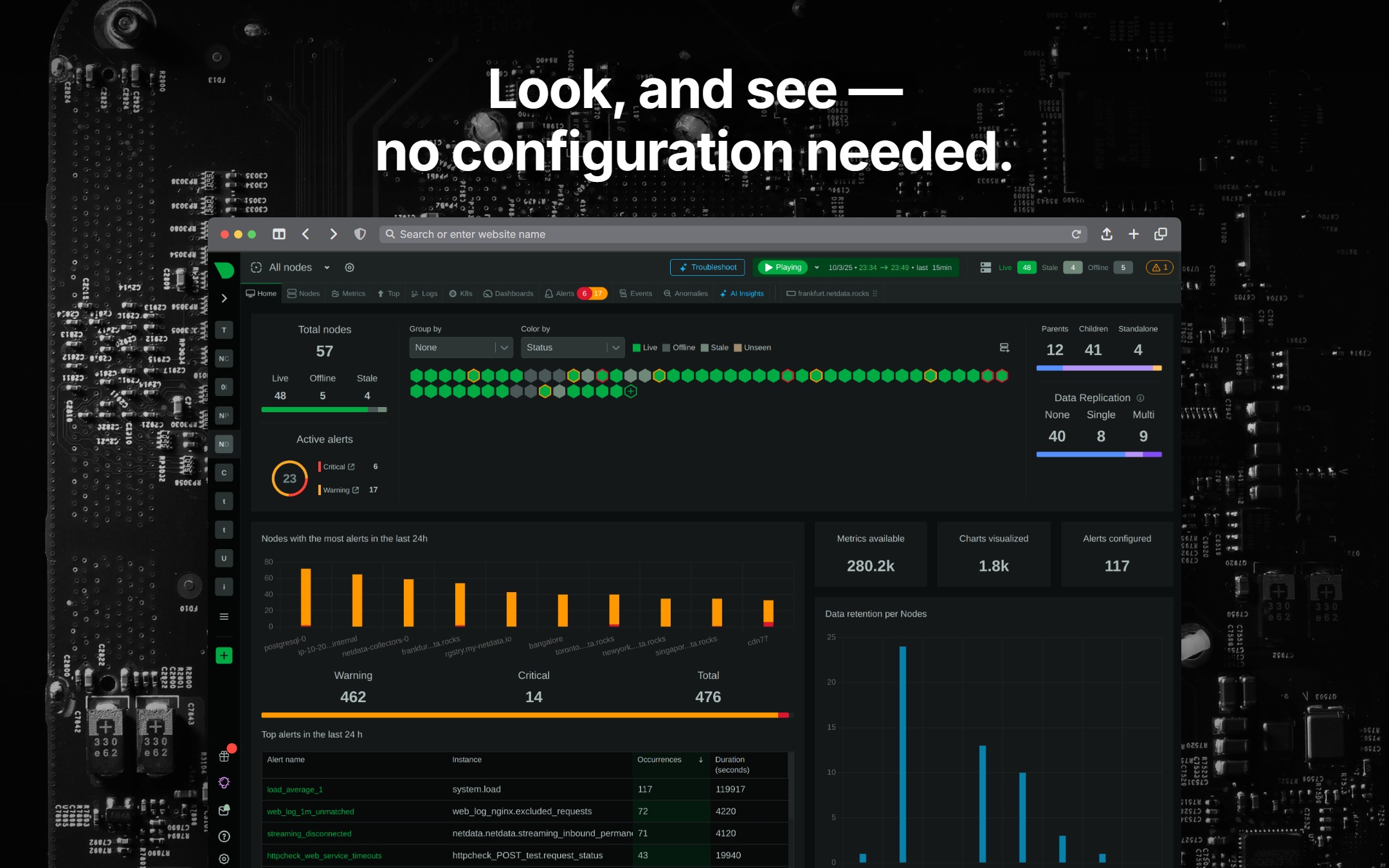Screen dimensions: 1389x868
Task: Open the Group by None dropdown
Action: pos(461,348)
